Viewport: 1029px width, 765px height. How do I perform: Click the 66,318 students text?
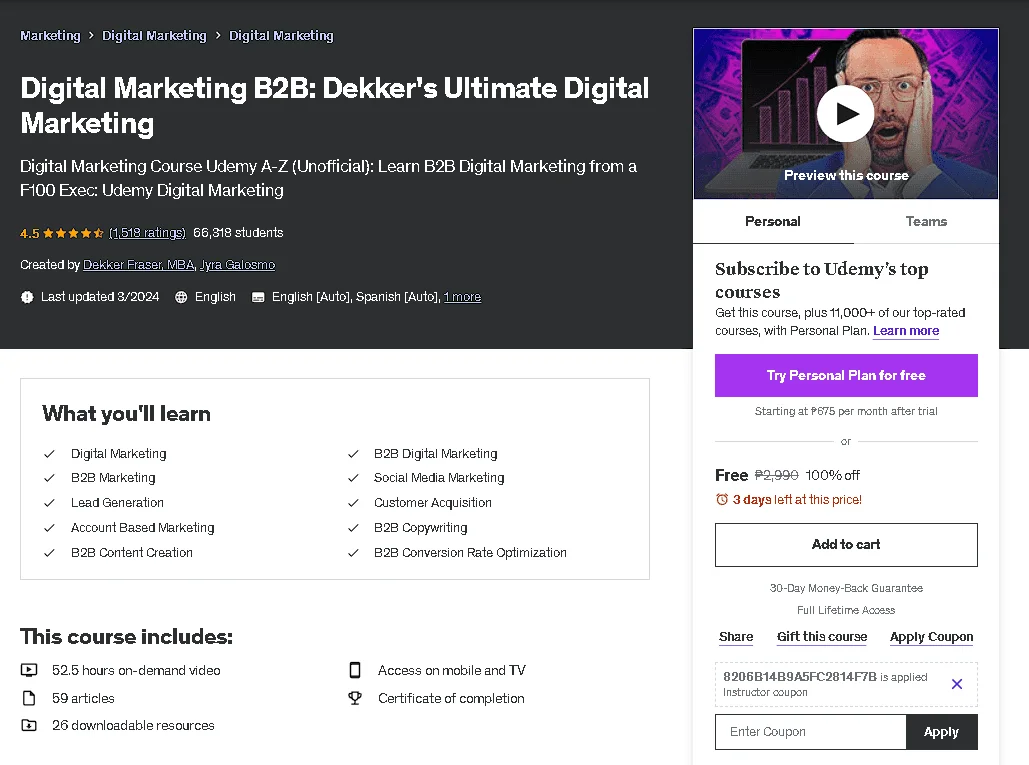(238, 233)
